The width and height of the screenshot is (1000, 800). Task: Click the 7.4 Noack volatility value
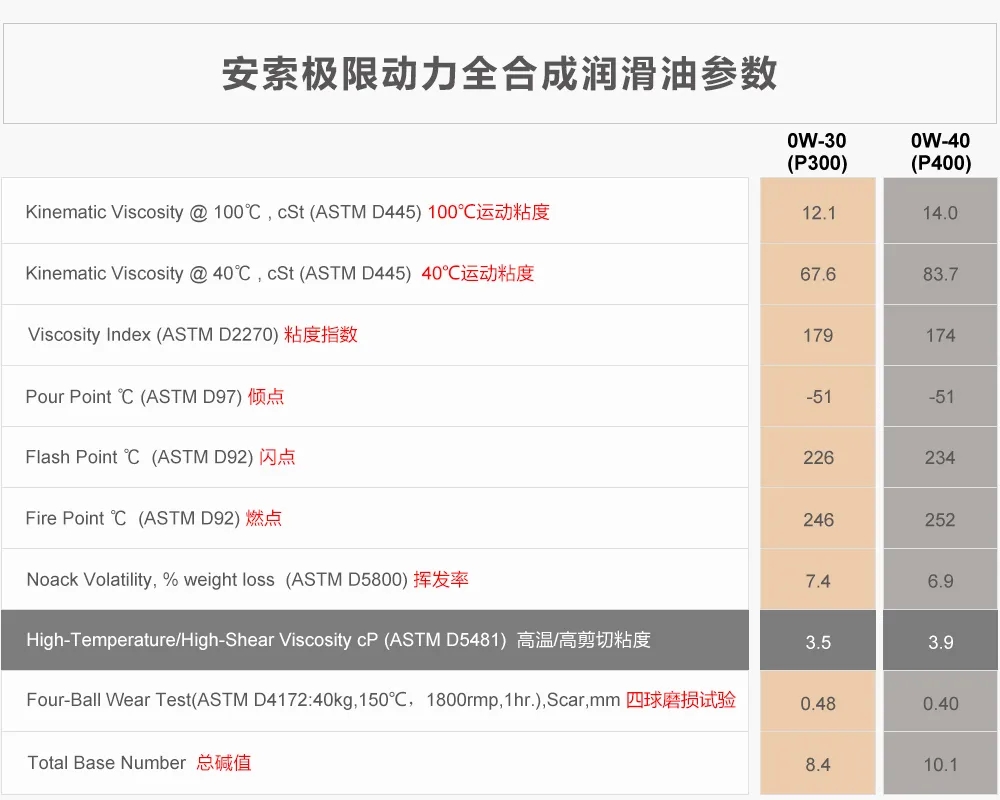tap(818, 581)
